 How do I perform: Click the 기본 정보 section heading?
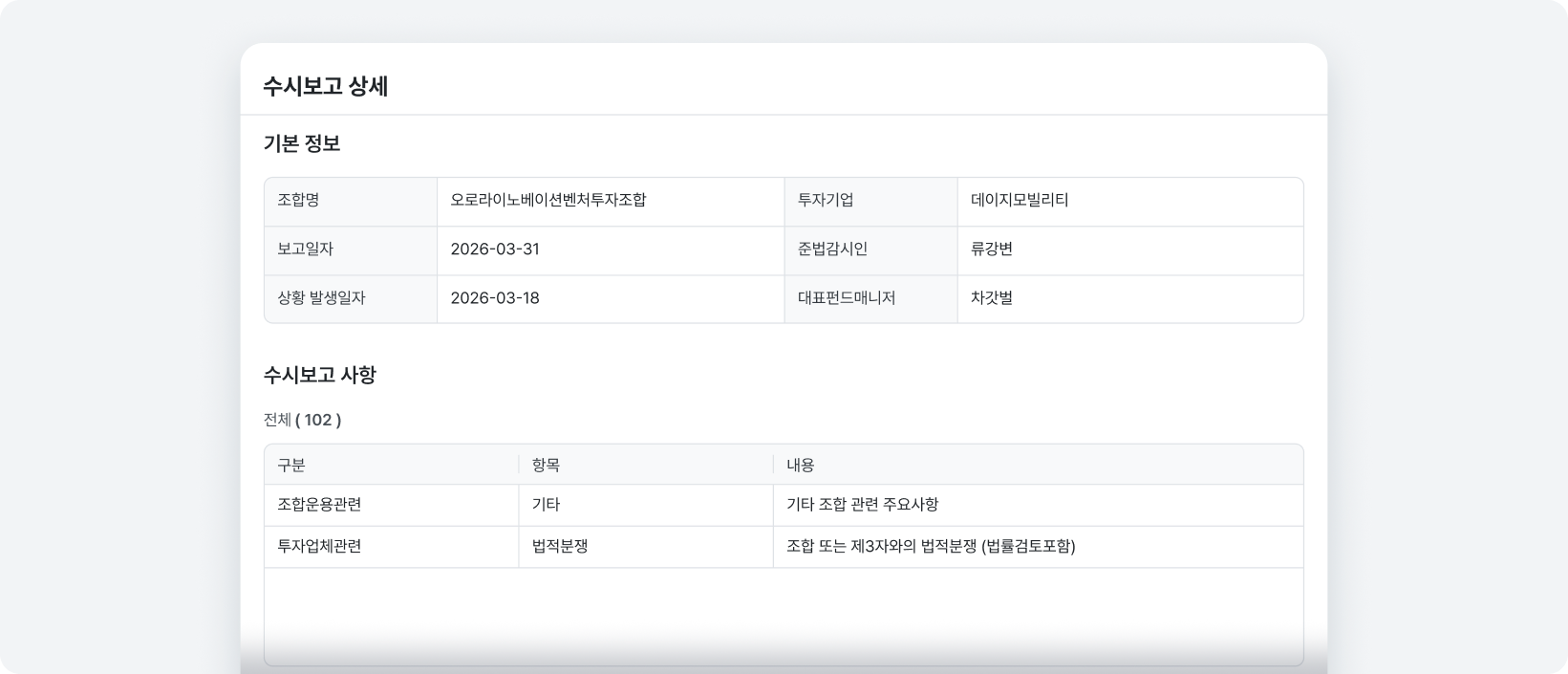(302, 143)
